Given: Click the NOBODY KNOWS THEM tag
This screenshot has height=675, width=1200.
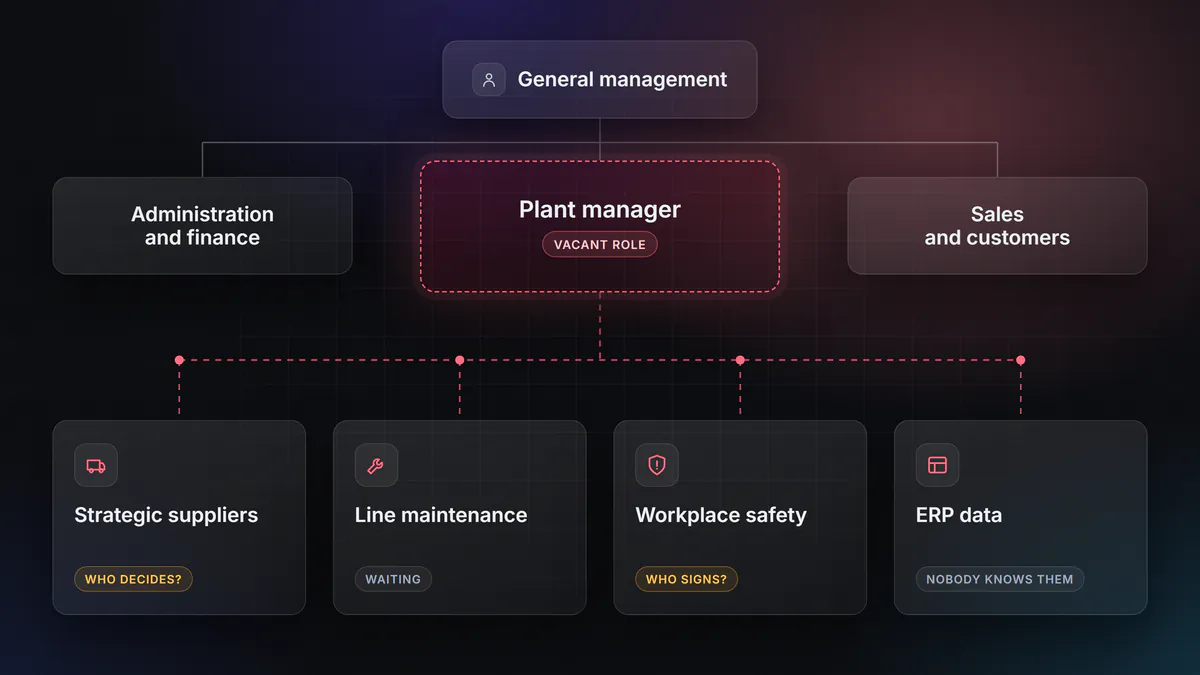Looking at the screenshot, I should coord(1000,579).
